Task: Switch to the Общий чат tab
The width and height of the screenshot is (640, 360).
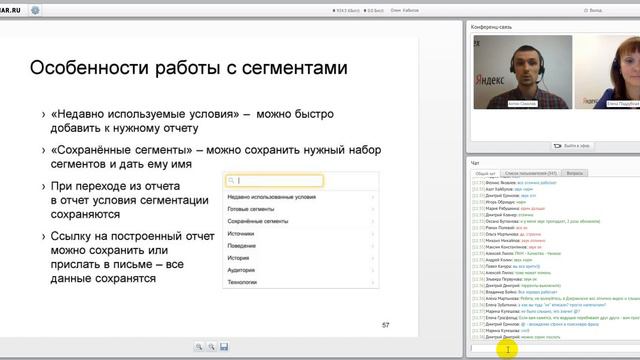Action: [486, 173]
